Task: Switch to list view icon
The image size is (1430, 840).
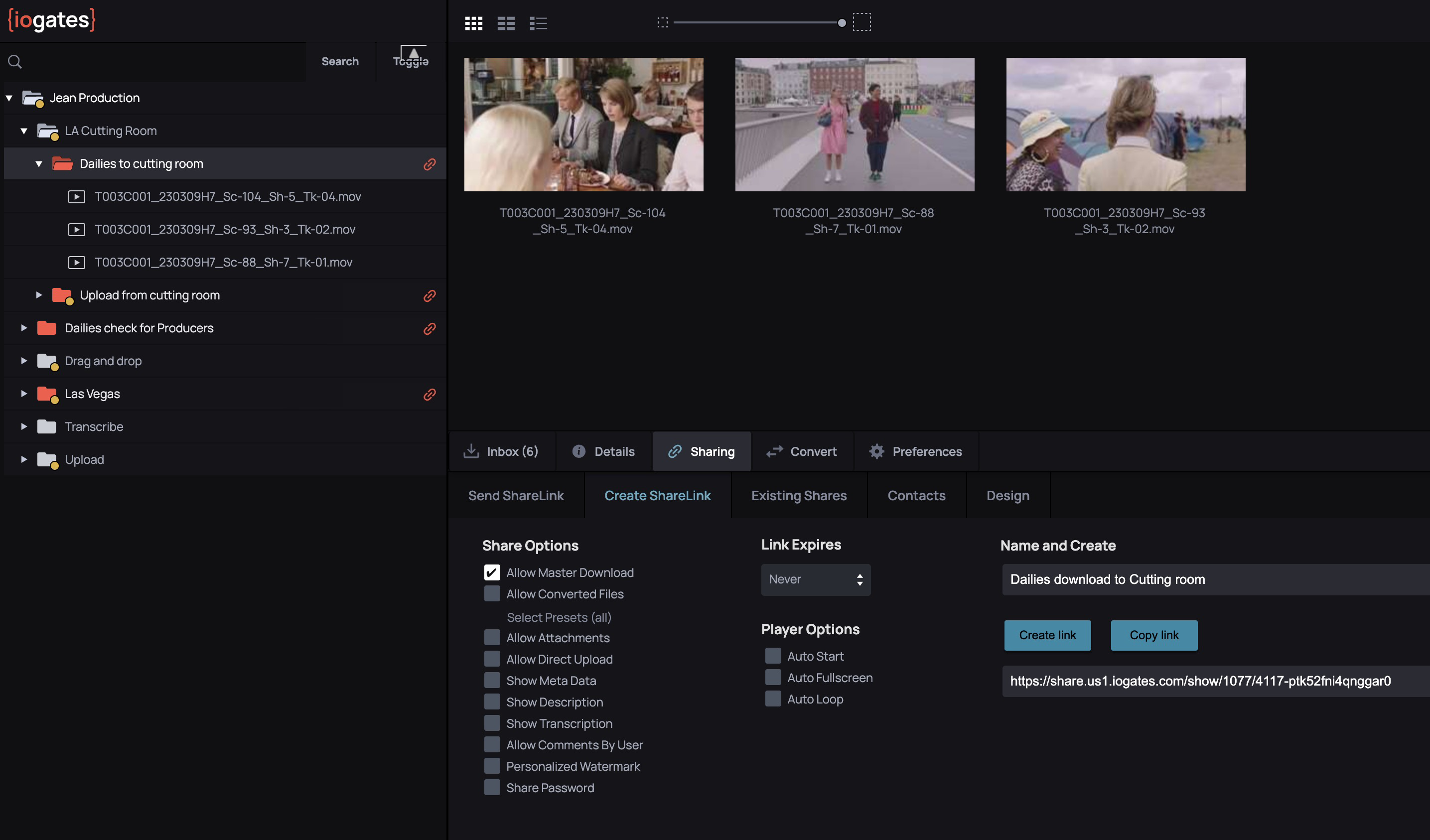Action: pos(538,23)
